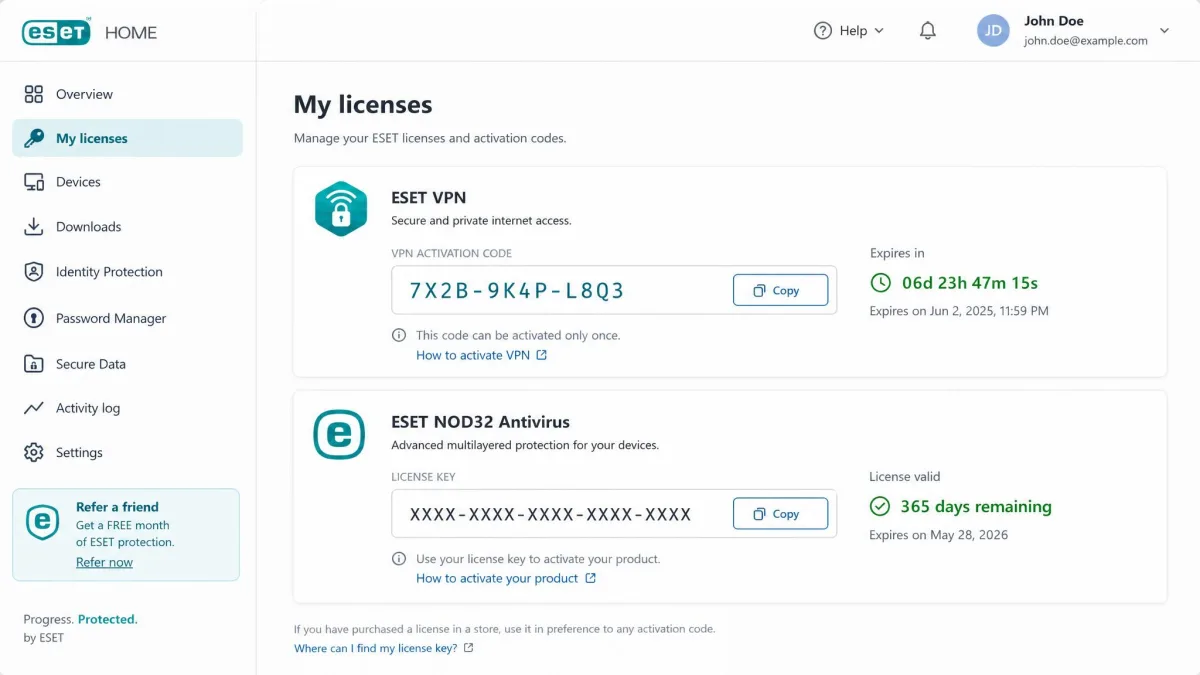Open 'How to activate your product' link
Viewport: 1200px width, 675px height.
(x=497, y=578)
